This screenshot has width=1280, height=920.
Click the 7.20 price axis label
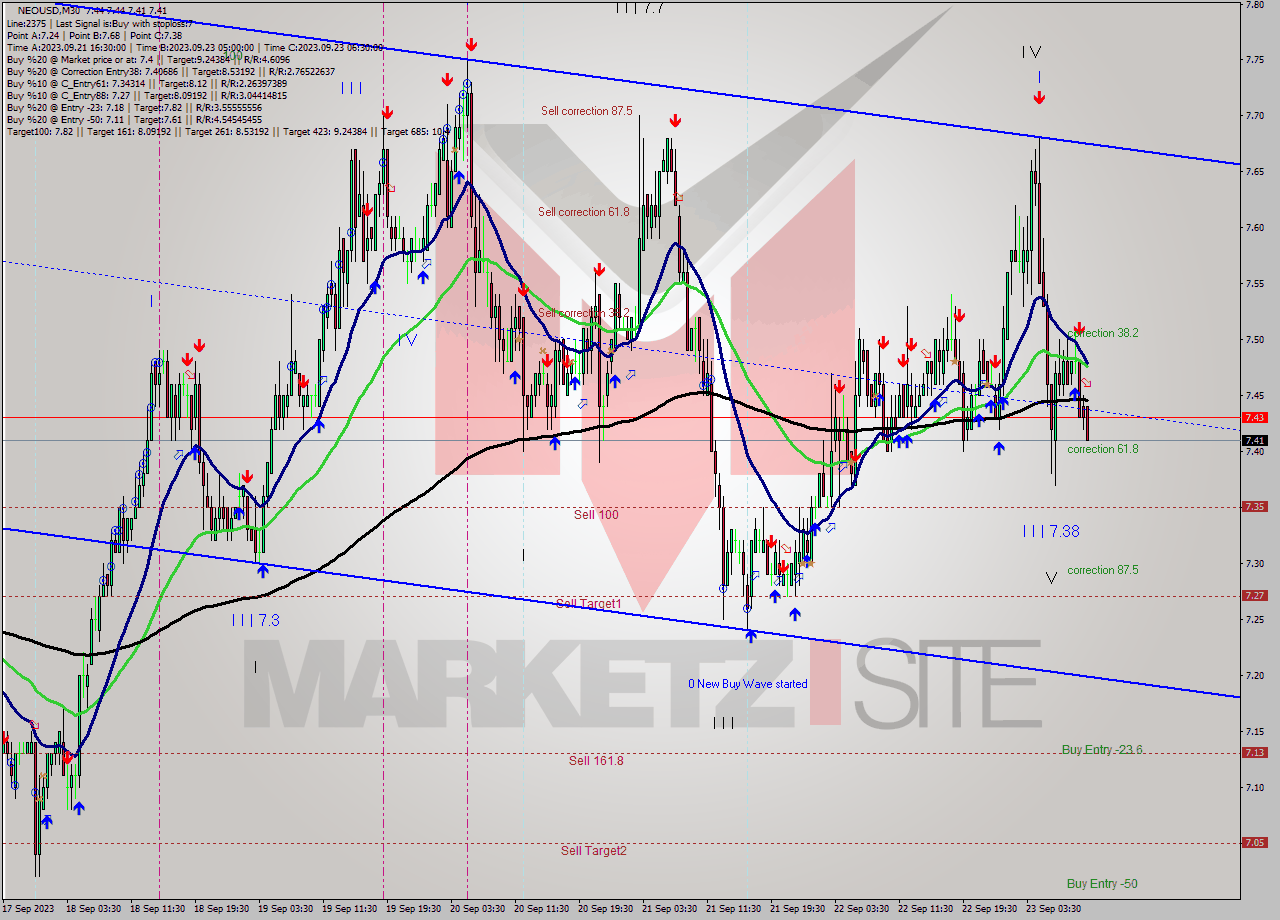1254,676
